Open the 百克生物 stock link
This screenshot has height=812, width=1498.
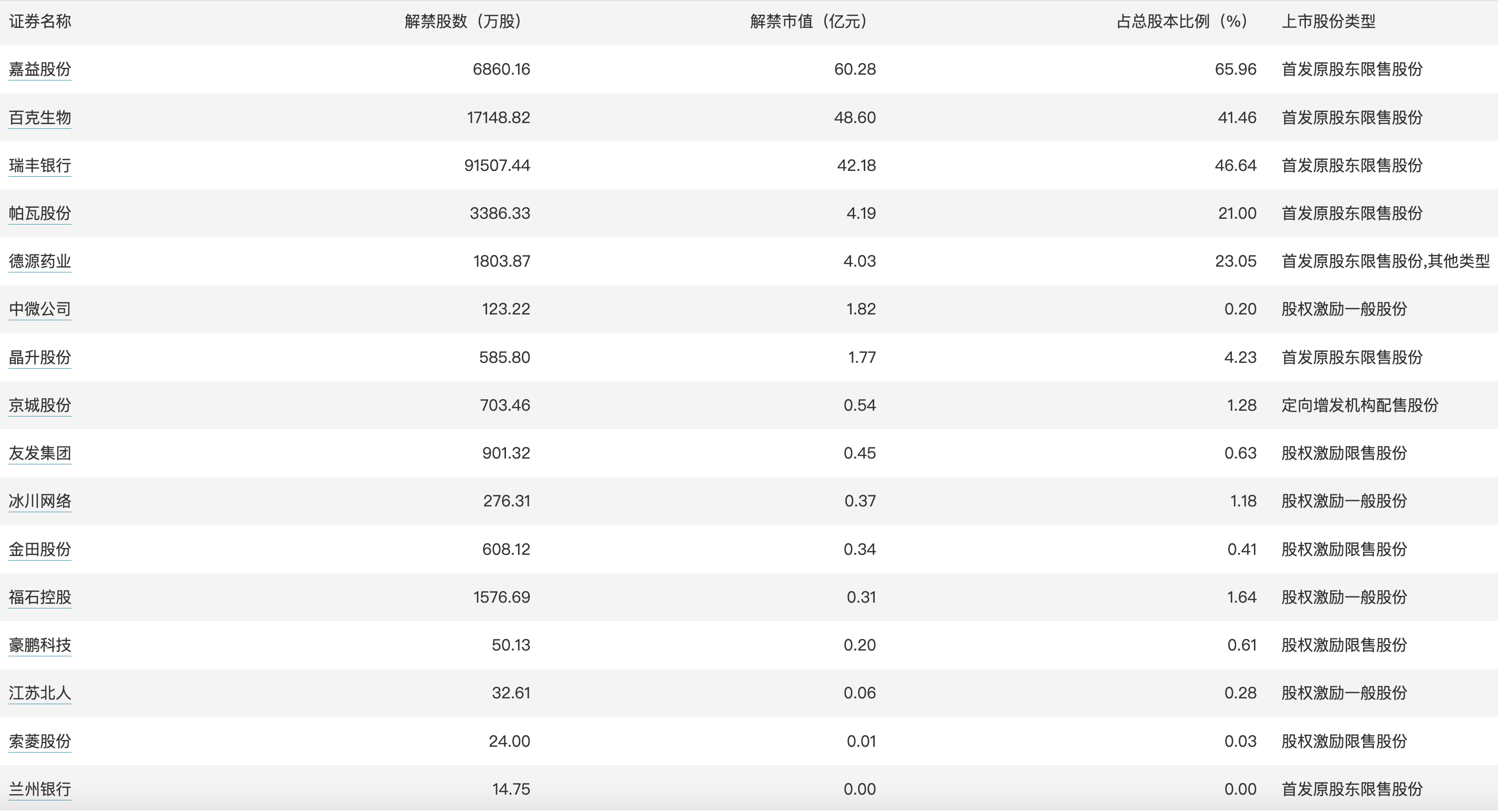39,117
